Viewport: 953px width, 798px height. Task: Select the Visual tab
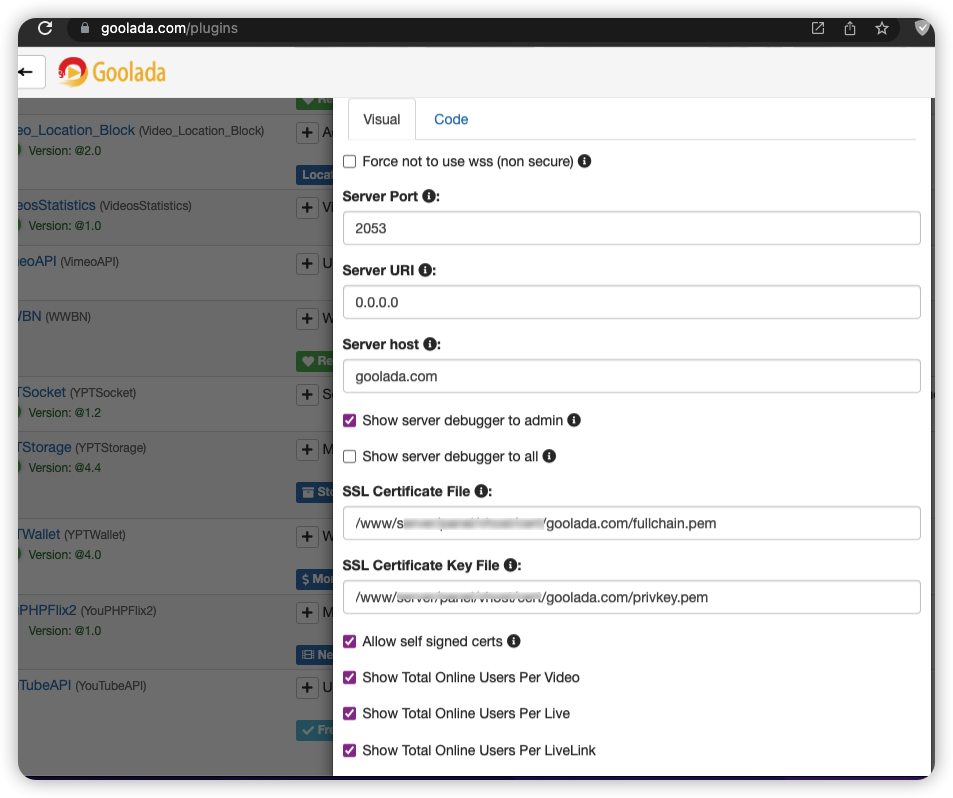click(x=381, y=119)
